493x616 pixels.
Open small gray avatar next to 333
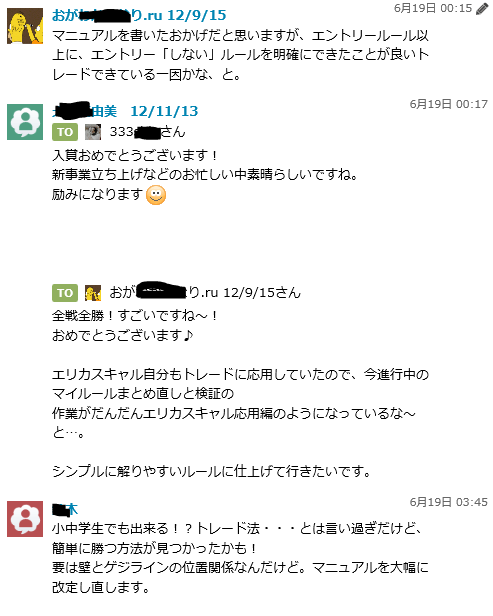point(93,132)
